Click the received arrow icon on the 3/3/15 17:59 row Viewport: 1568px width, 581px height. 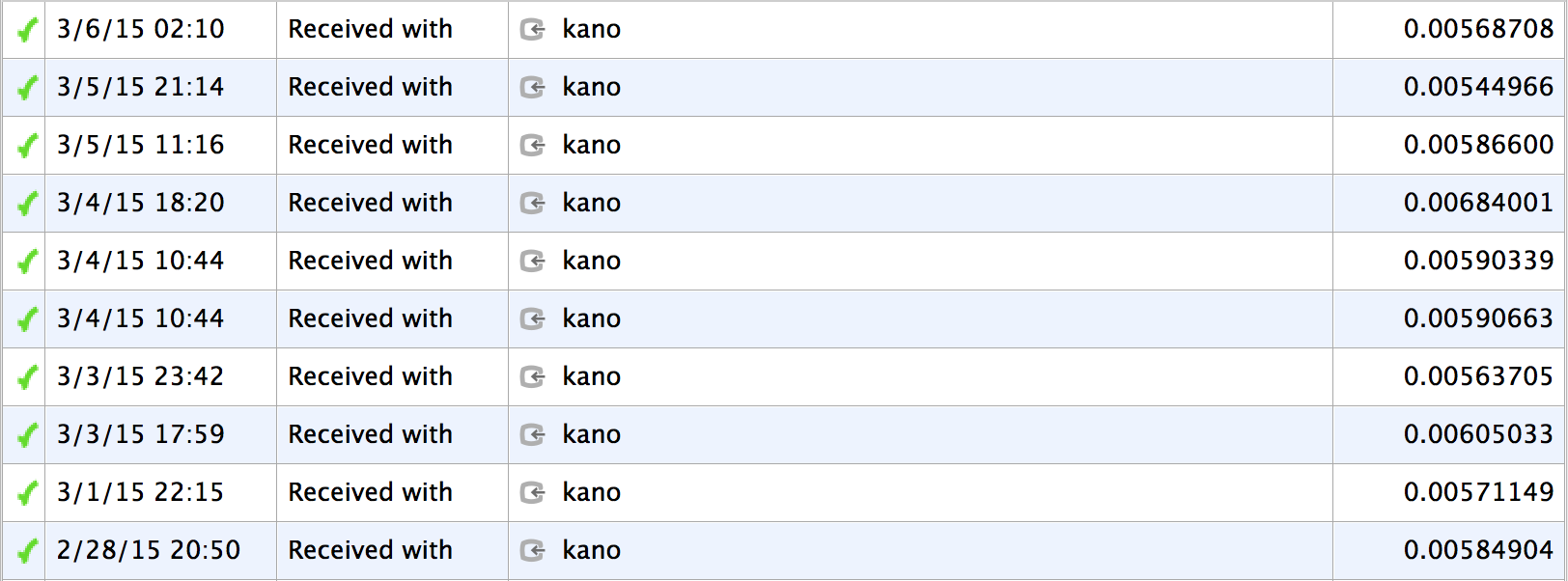533,435
